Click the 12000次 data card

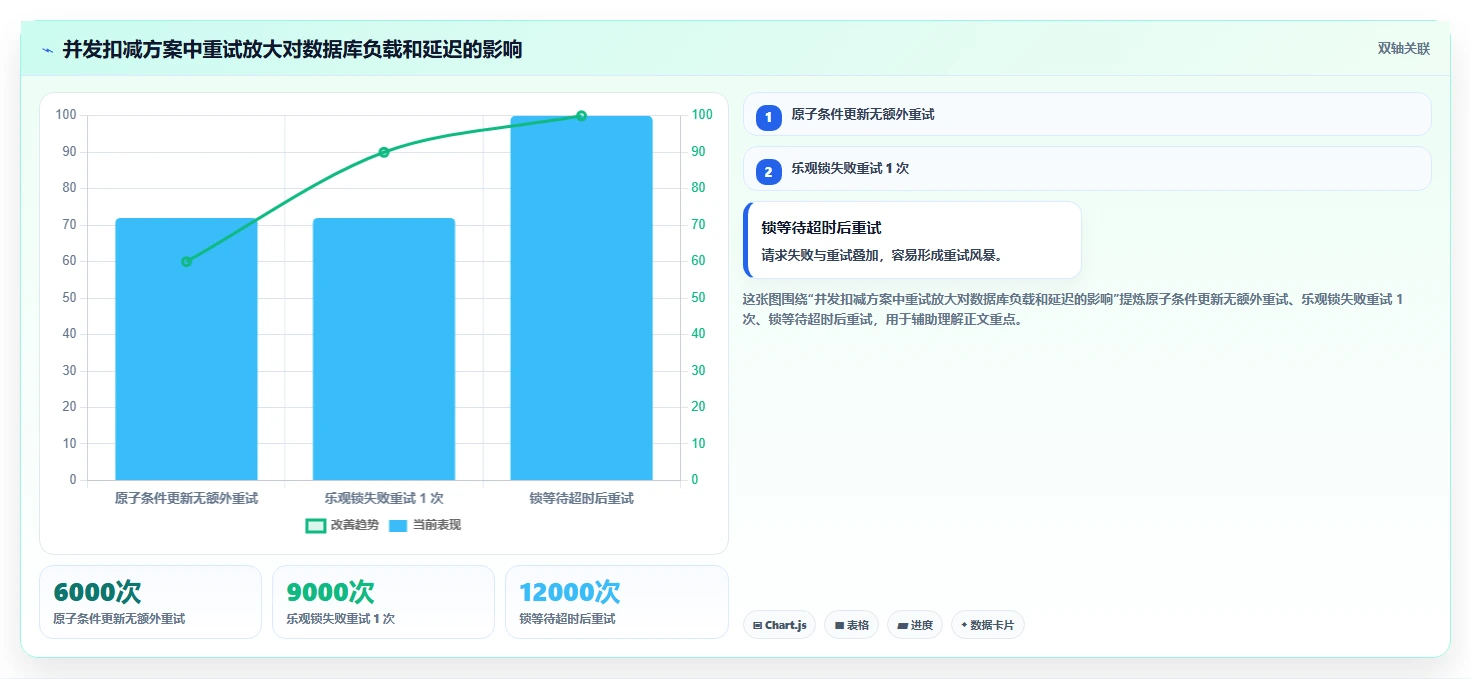tap(616, 602)
